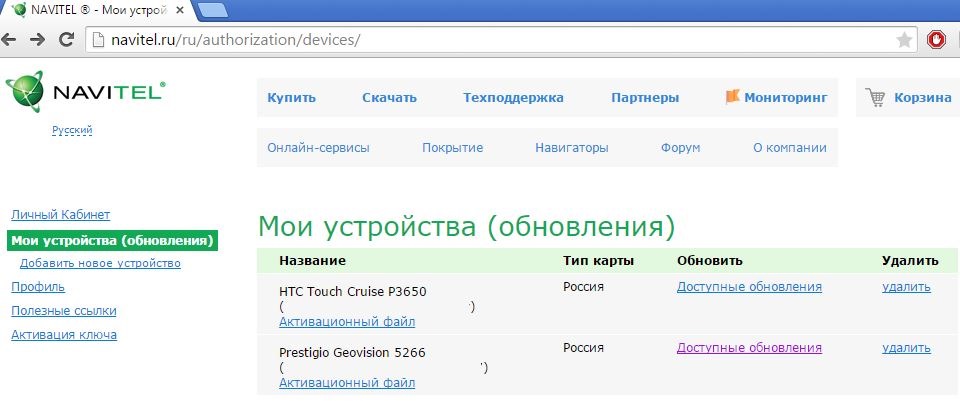This screenshot has height=401, width=960.
Task: Click the browser back arrow
Action: (8, 40)
